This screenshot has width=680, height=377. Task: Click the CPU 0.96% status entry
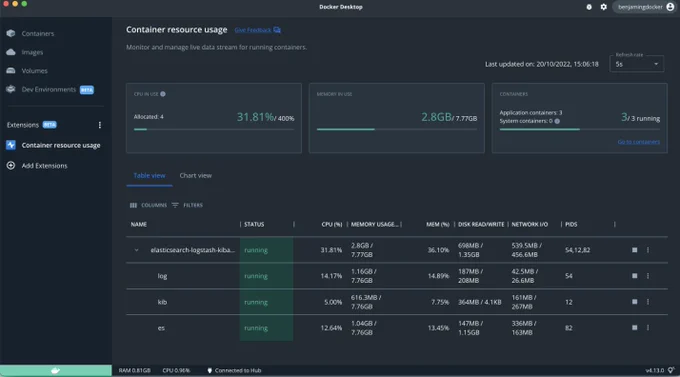[176, 370]
